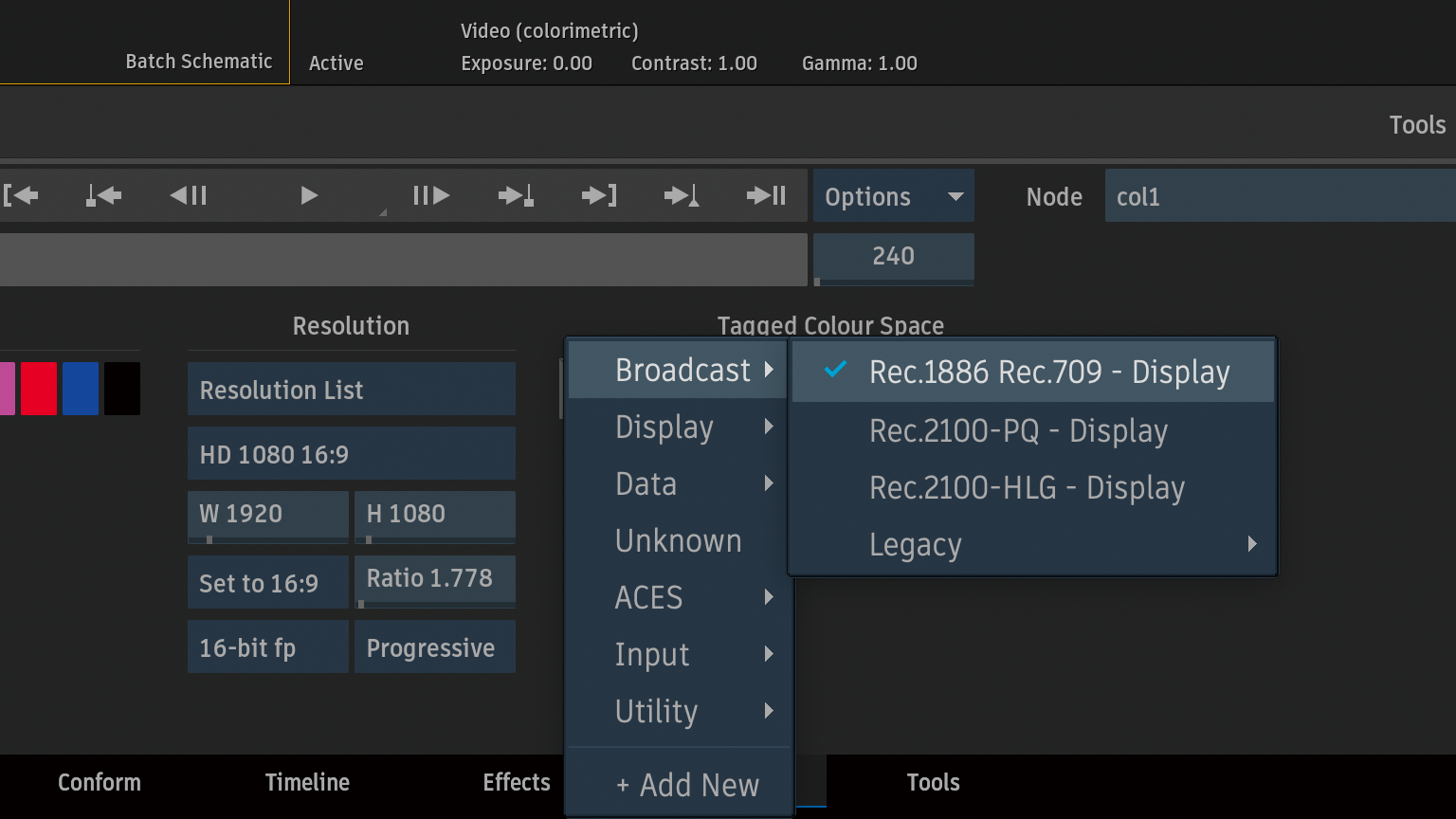This screenshot has width=1456, height=819.
Task: Step back one frame
Action: point(188,196)
